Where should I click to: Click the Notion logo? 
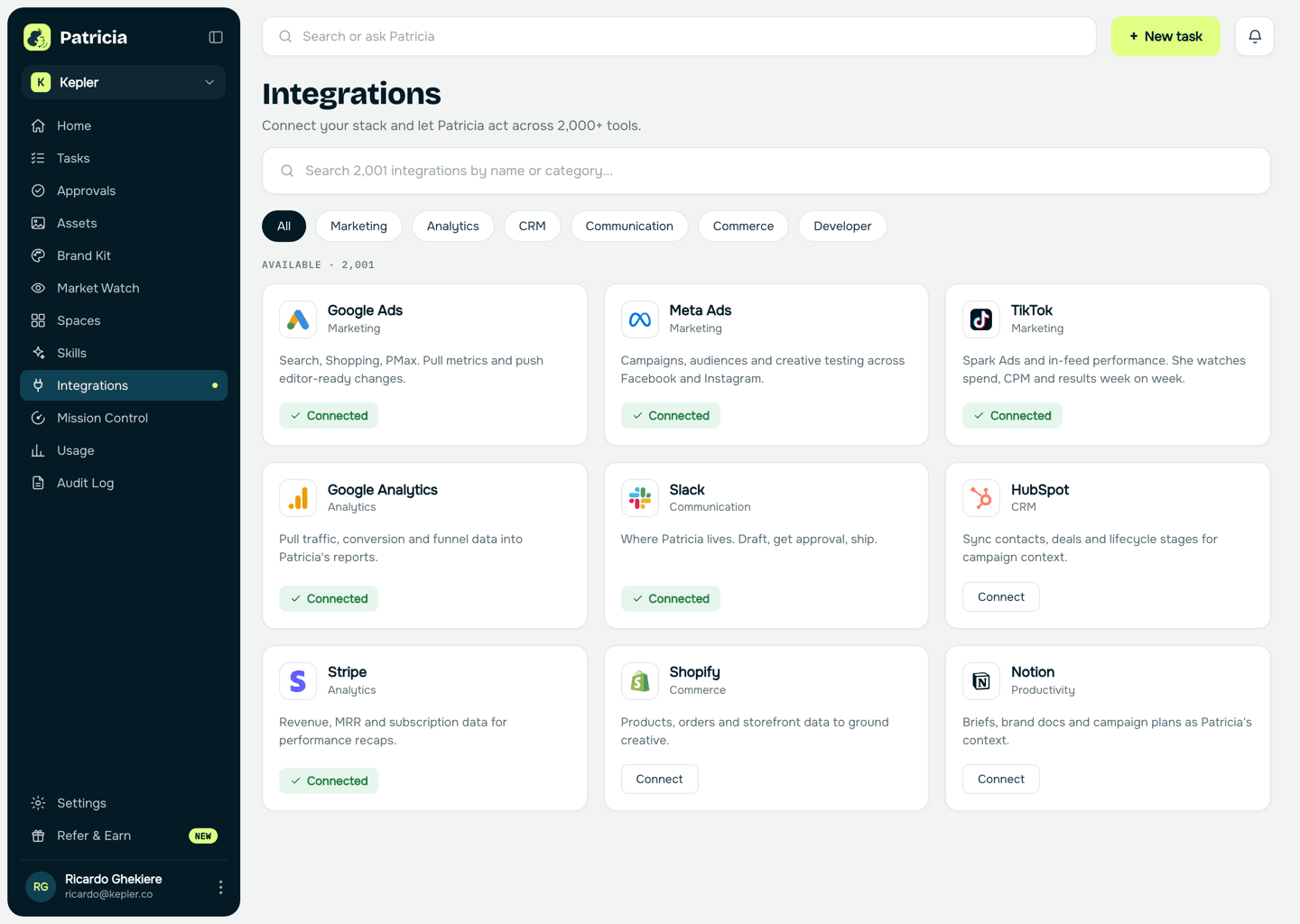click(981, 681)
